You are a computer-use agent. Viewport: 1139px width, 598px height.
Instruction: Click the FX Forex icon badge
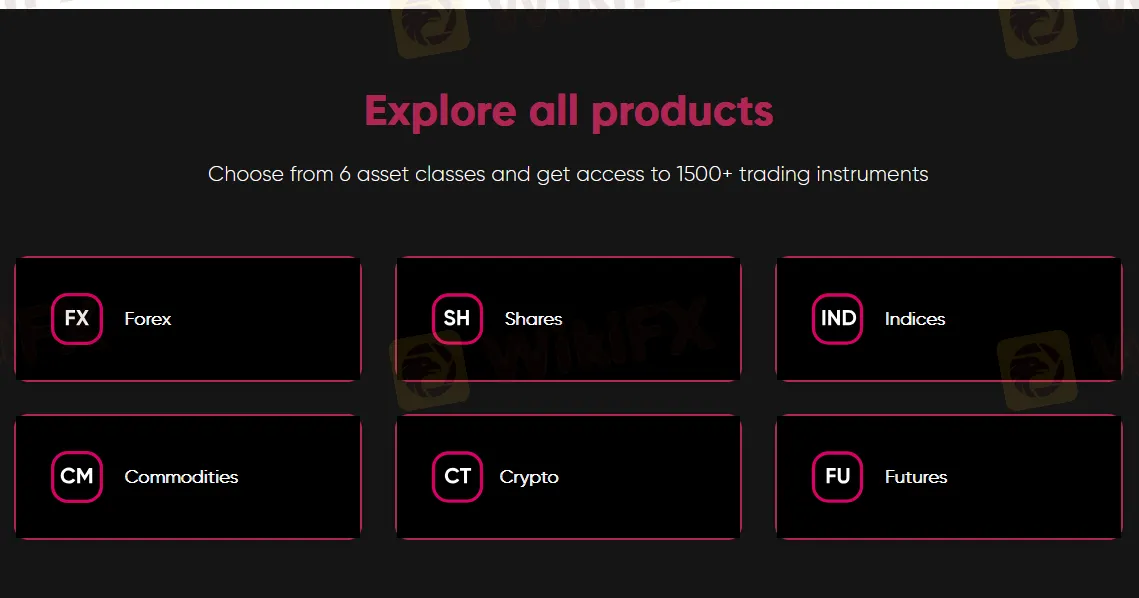77,318
